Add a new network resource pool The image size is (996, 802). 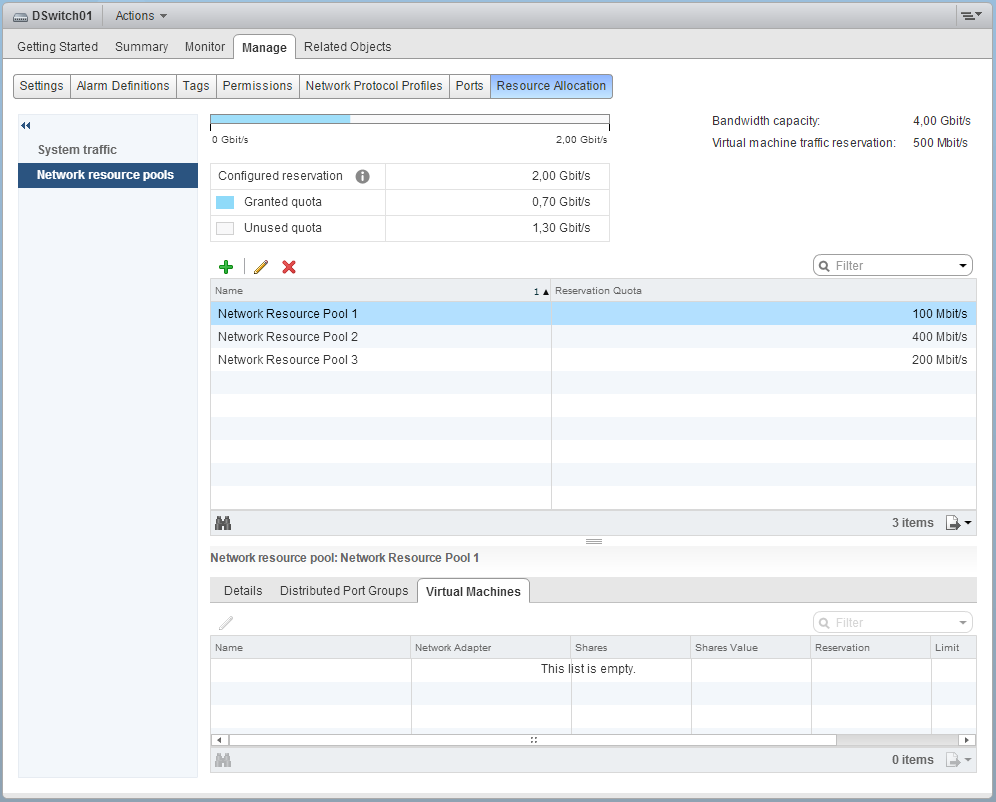click(226, 267)
